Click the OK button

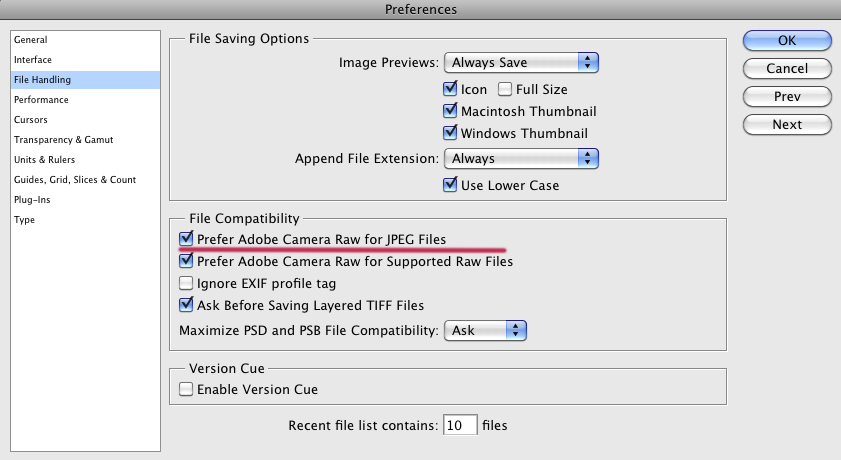[x=787, y=41]
